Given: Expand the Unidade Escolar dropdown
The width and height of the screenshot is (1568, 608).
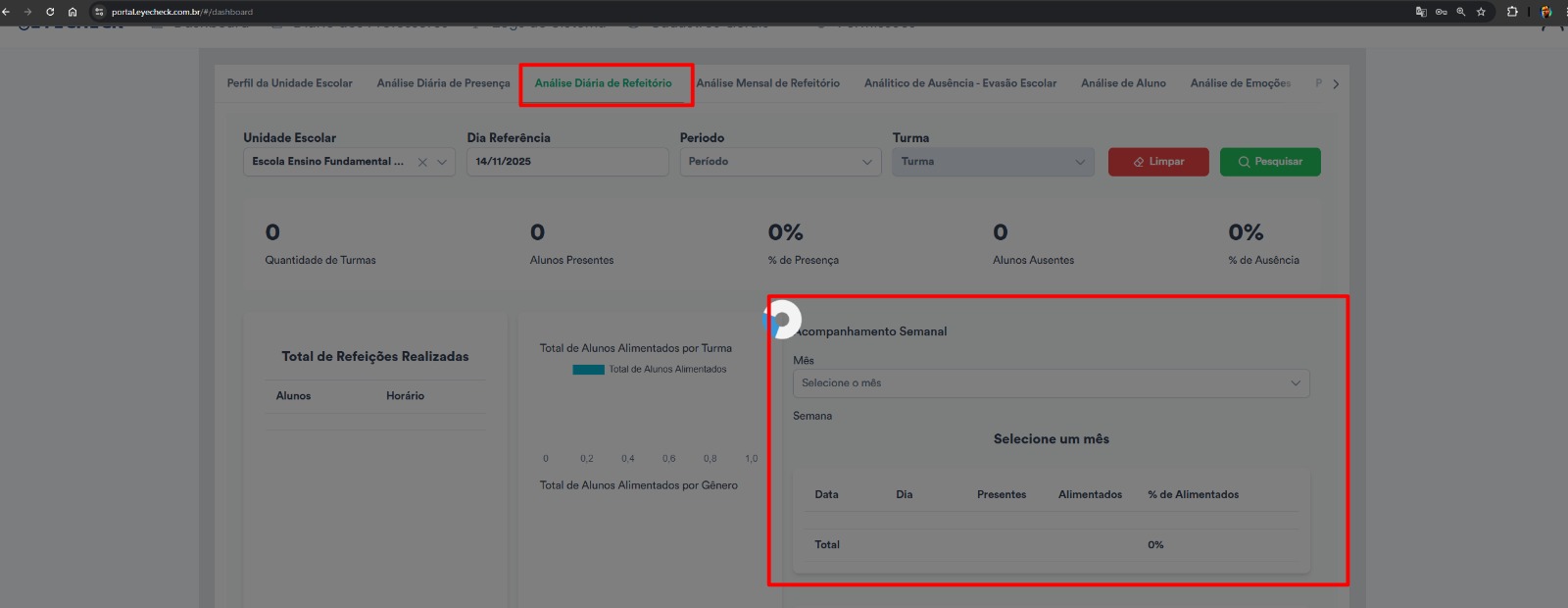Looking at the screenshot, I should 442,163.
